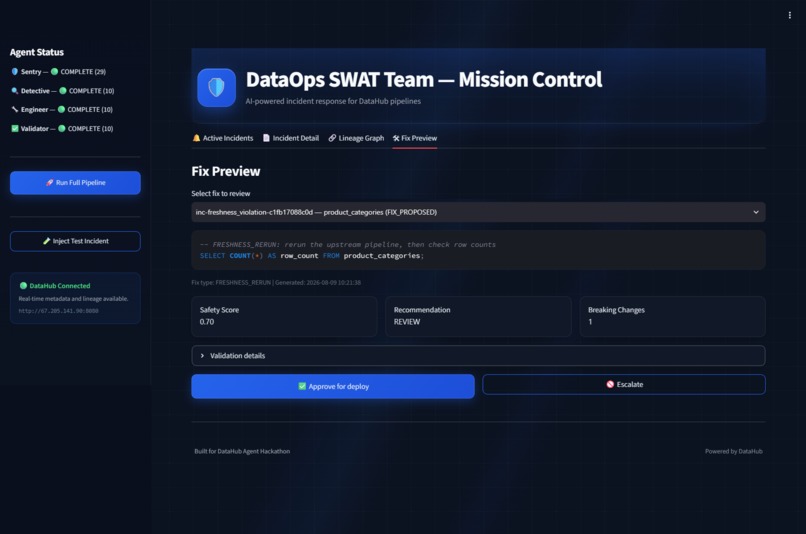Inject a test incident
This screenshot has height=534, width=806.
[x=75, y=241]
